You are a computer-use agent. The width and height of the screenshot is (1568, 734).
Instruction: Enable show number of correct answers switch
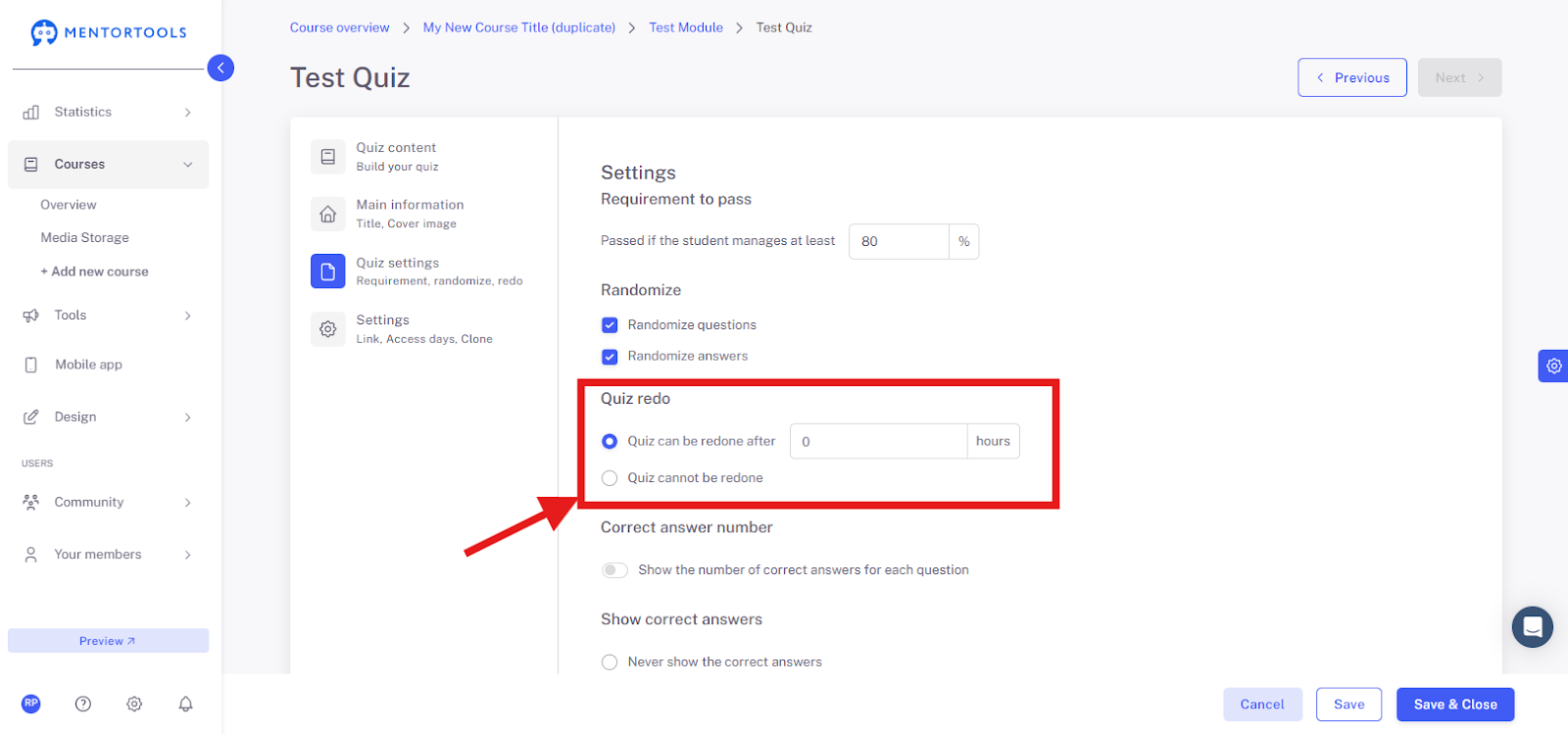click(x=614, y=570)
